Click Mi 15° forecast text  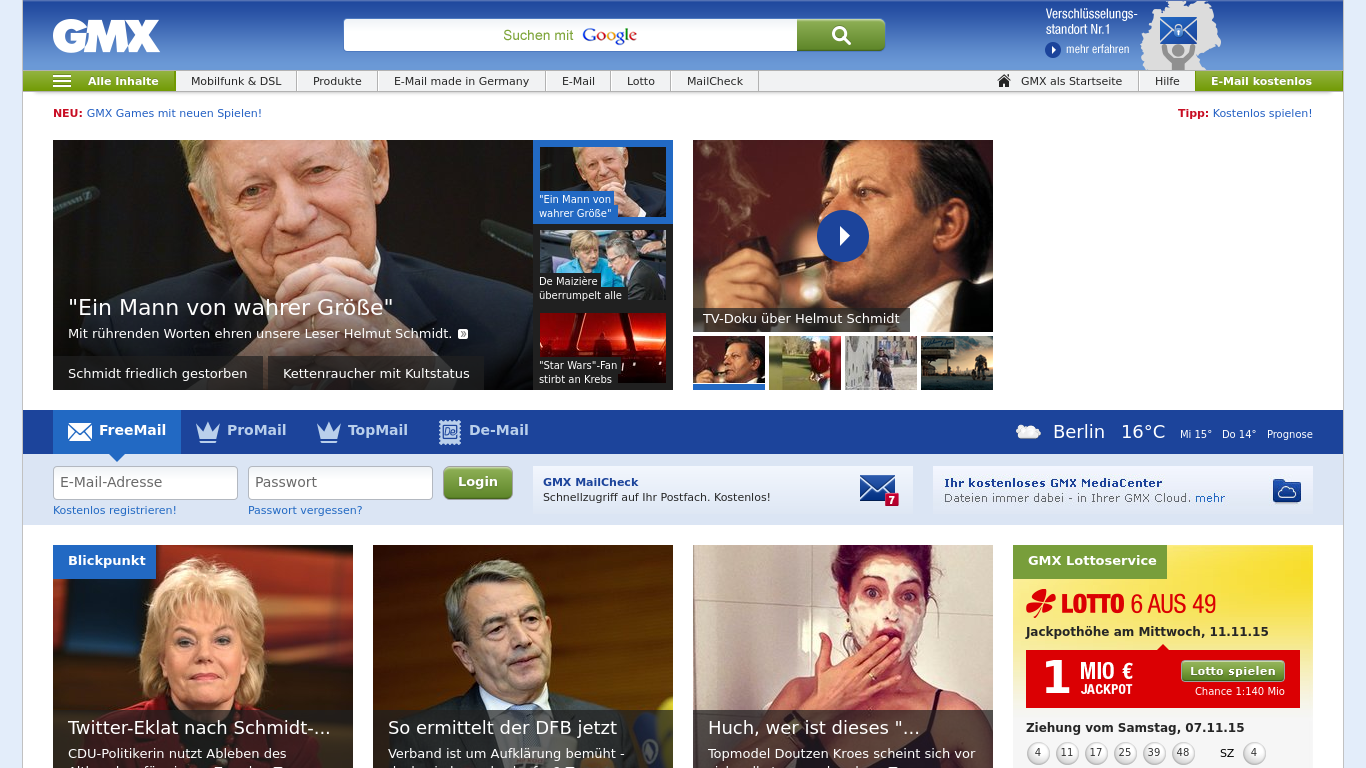click(1196, 434)
